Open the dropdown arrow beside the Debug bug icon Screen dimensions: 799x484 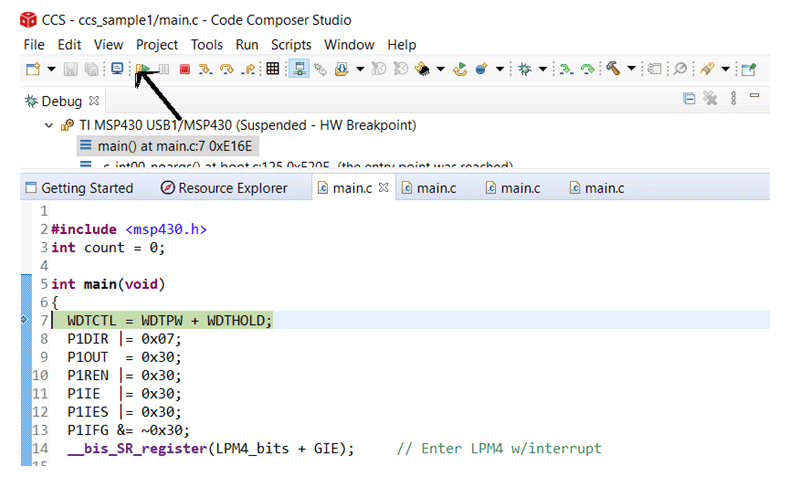[543, 69]
